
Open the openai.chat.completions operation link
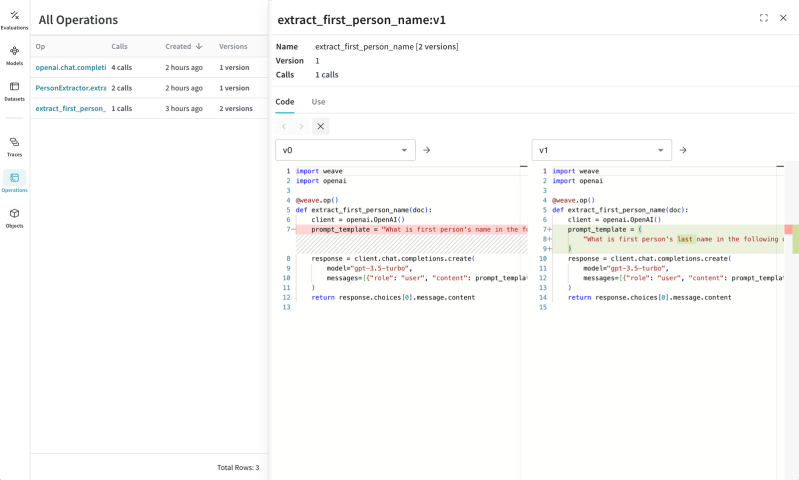click(70, 67)
